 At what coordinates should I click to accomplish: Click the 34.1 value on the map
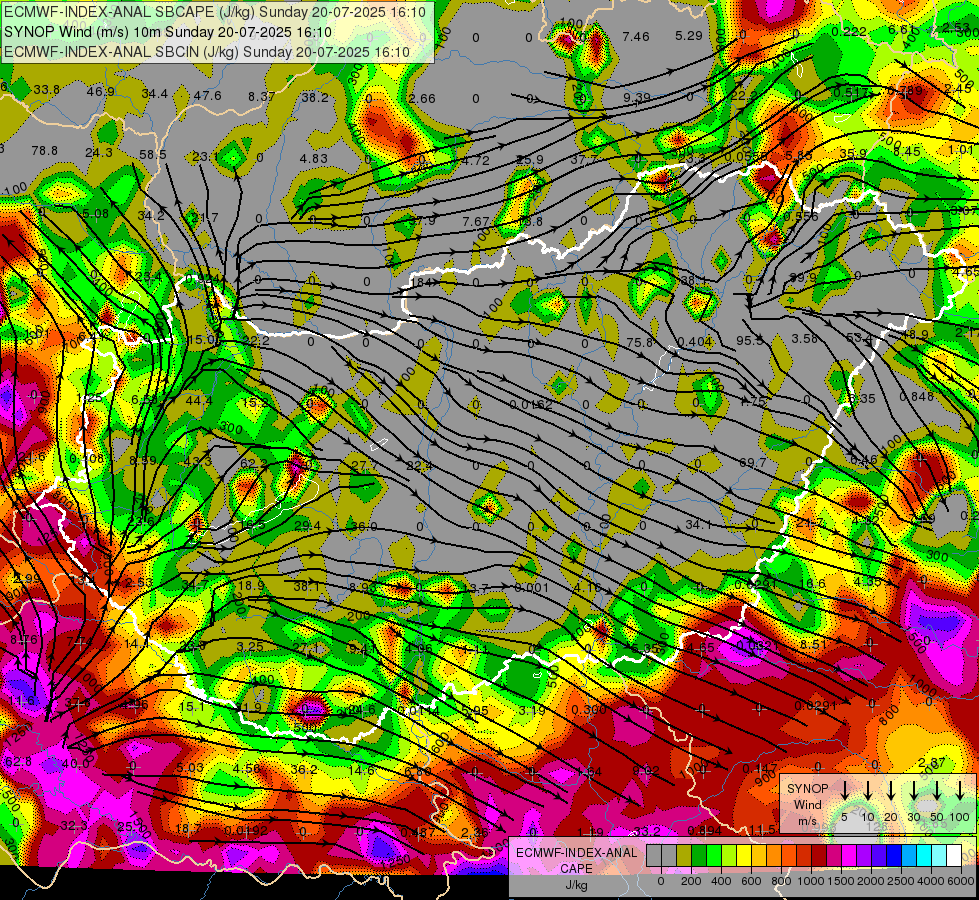click(698, 525)
